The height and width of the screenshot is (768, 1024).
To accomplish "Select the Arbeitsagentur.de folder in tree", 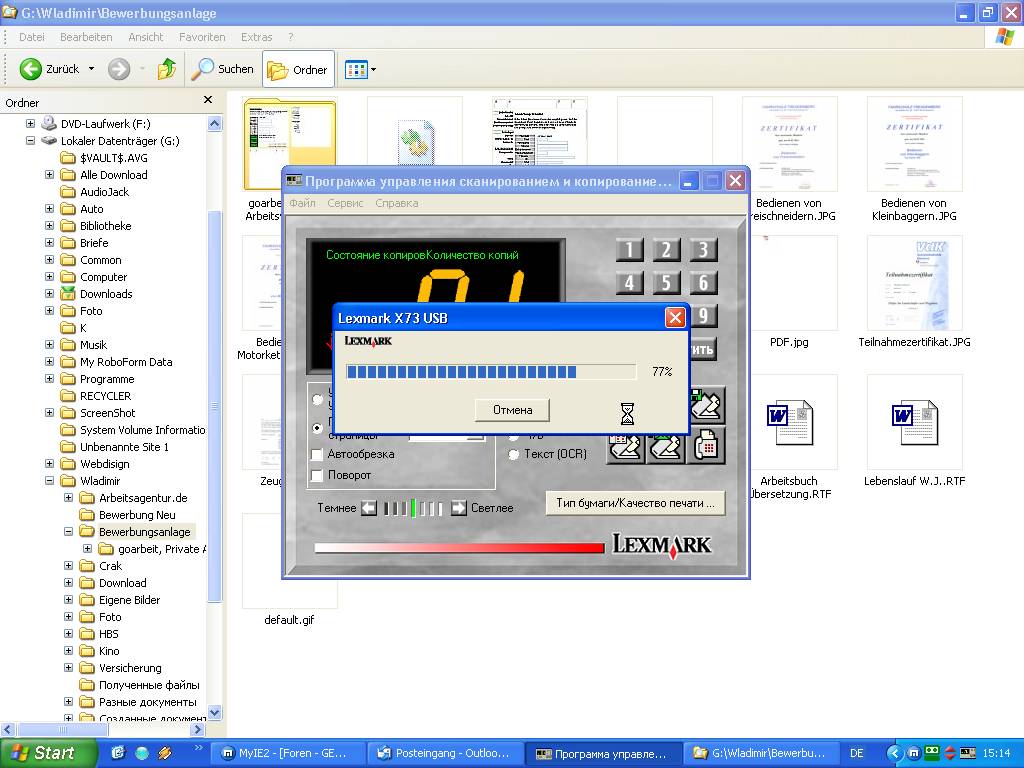I will [x=143, y=498].
